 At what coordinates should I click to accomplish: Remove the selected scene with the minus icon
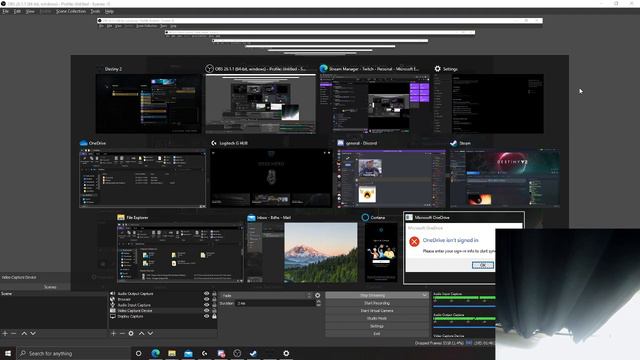point(13,333)
